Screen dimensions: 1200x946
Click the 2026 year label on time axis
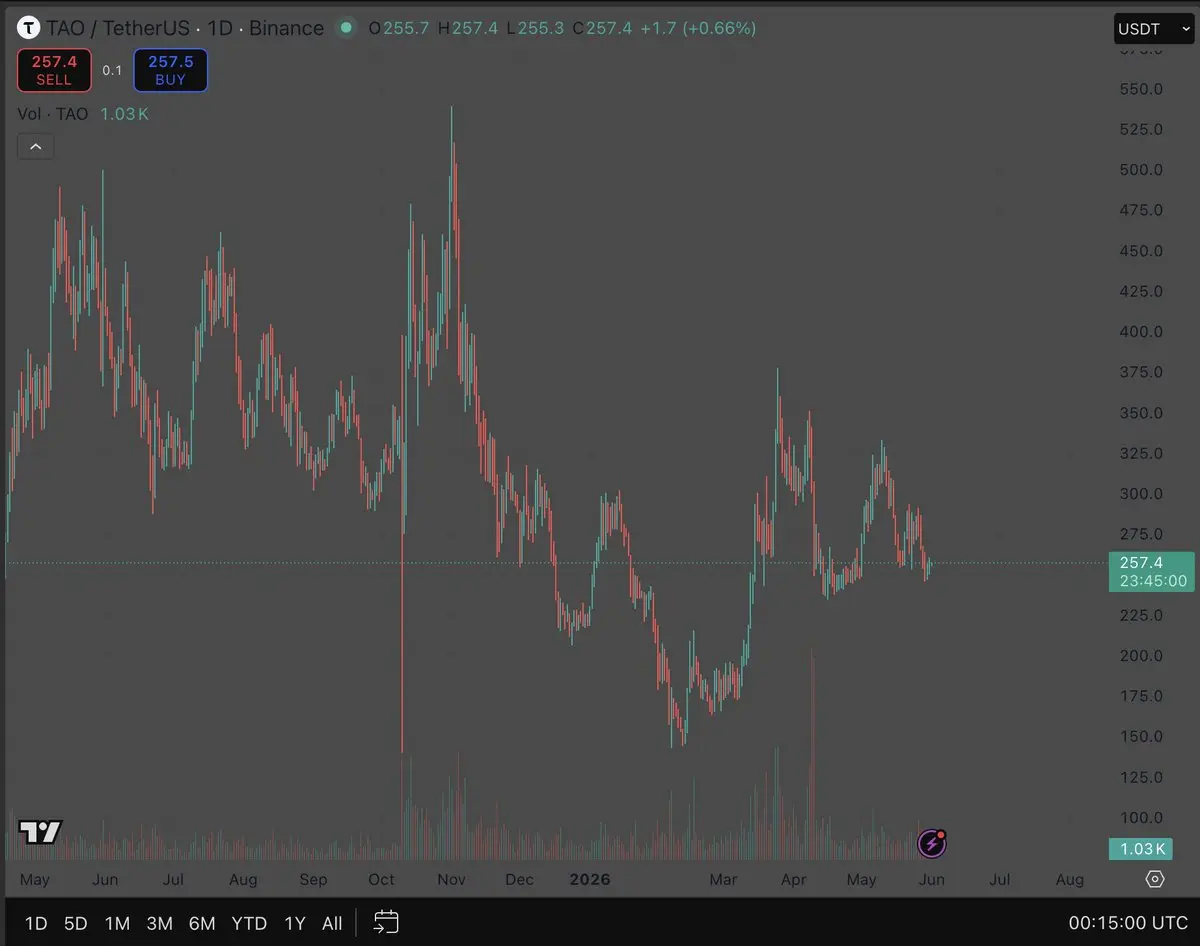pos(589,880)
